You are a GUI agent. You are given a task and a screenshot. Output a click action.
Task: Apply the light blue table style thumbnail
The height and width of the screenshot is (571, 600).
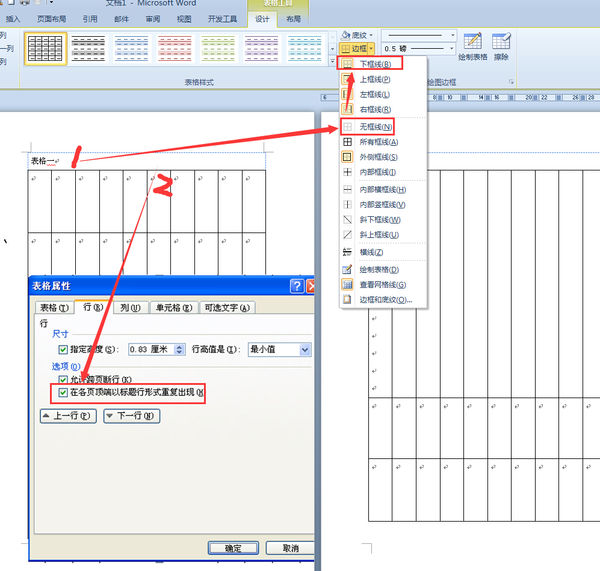305,49
